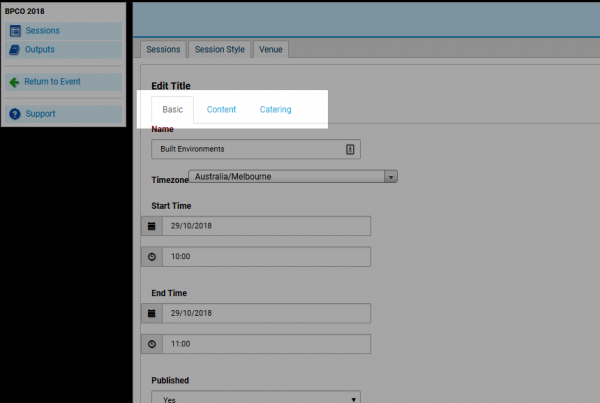This screenshot has width=600, height=403.
Task: Click the Start Time calendar icon
Action: point(152,226)
